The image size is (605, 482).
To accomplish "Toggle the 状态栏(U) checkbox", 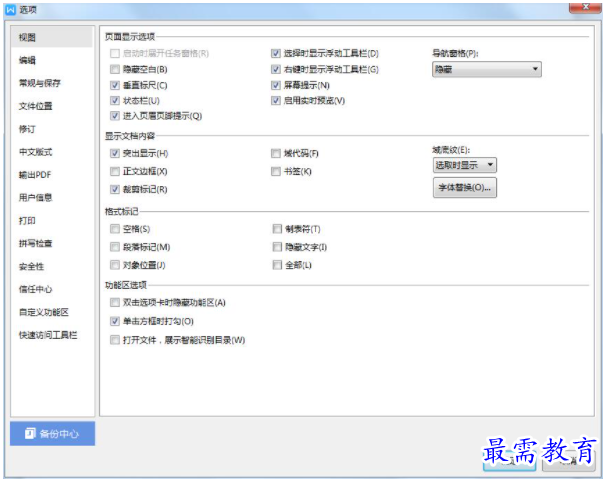I will pos(115,101).
